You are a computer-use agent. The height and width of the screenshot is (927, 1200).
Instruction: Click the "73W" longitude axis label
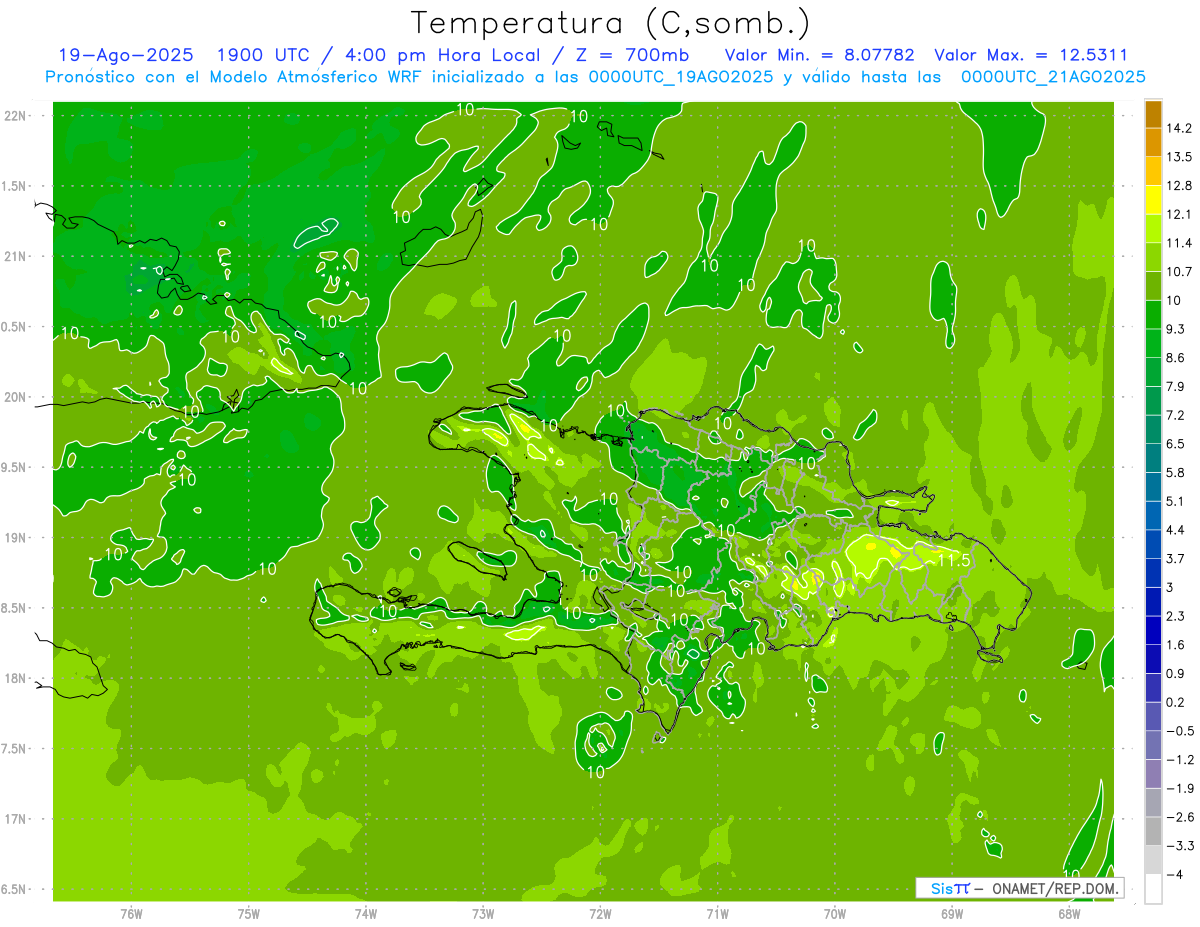click(483, 913)
